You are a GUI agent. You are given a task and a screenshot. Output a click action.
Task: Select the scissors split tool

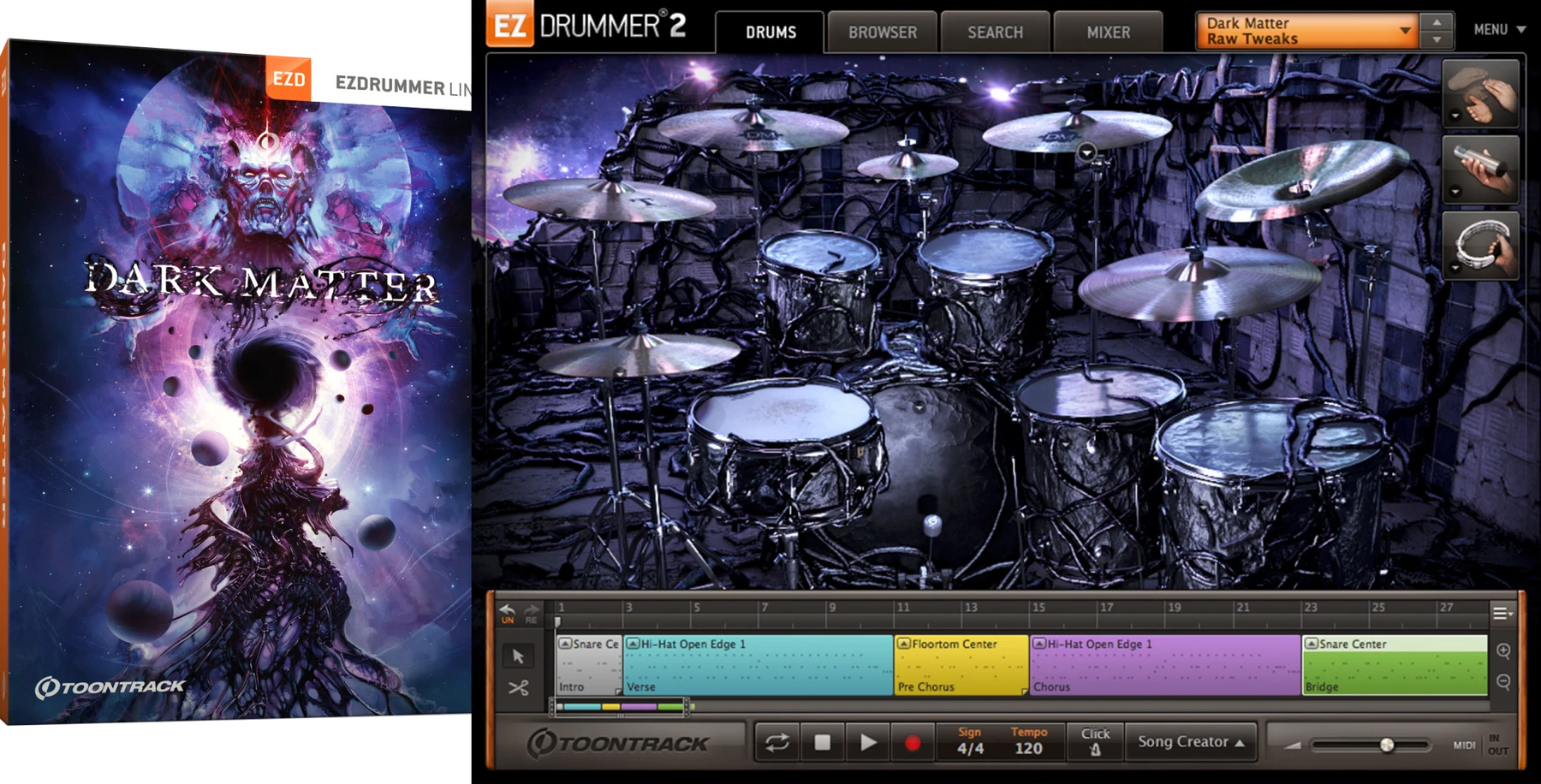[518, 687]
